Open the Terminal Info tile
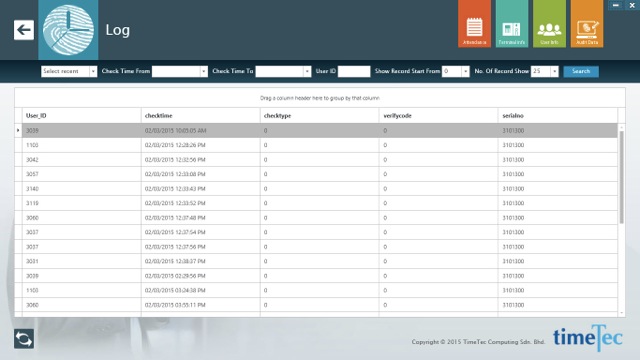The width and height of the screenshot is (640, 360). [x=512, y=24]
